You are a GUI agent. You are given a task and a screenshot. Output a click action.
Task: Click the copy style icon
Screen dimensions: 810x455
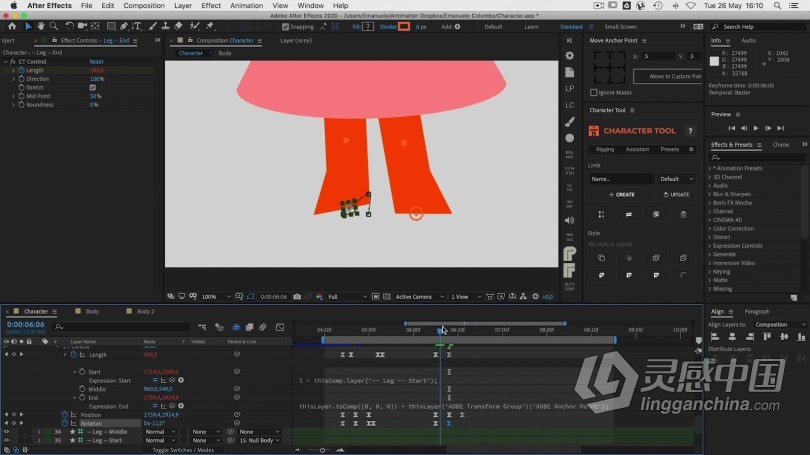[x=601, y=258]
